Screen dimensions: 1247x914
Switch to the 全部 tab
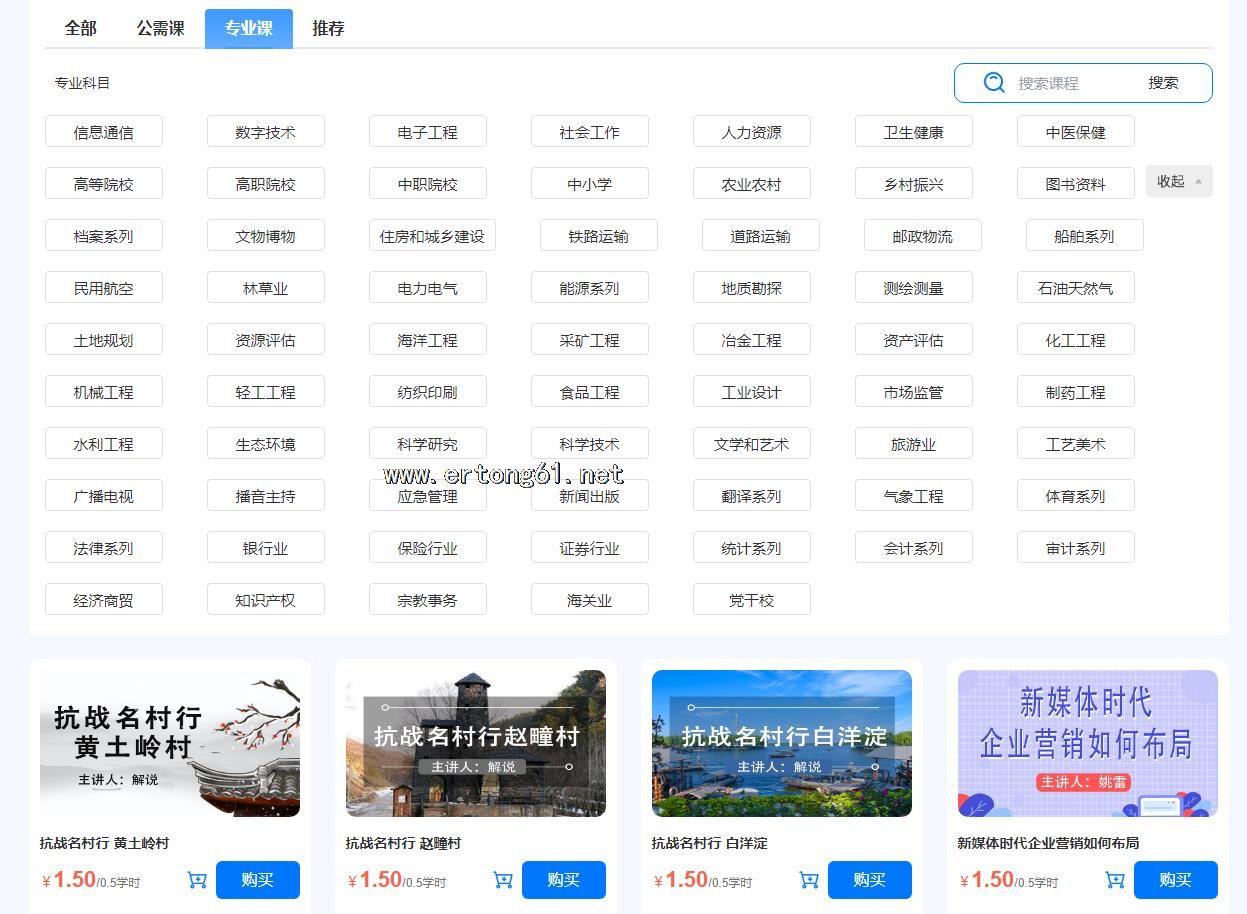point(80,28)
